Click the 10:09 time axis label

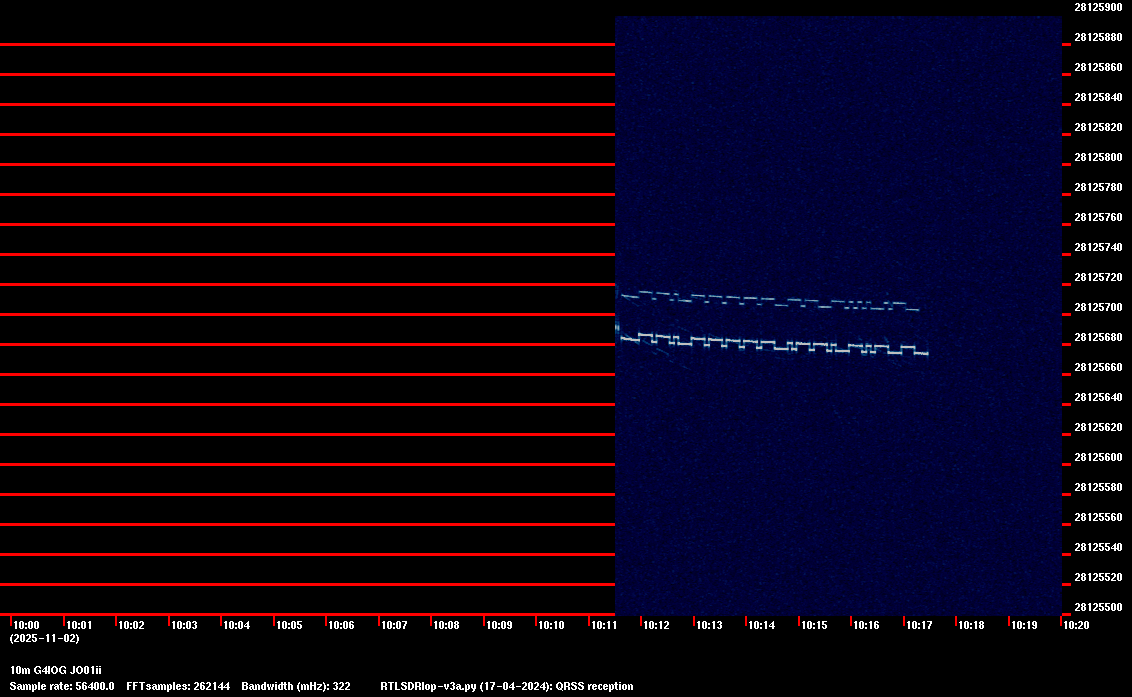(499, 625)
